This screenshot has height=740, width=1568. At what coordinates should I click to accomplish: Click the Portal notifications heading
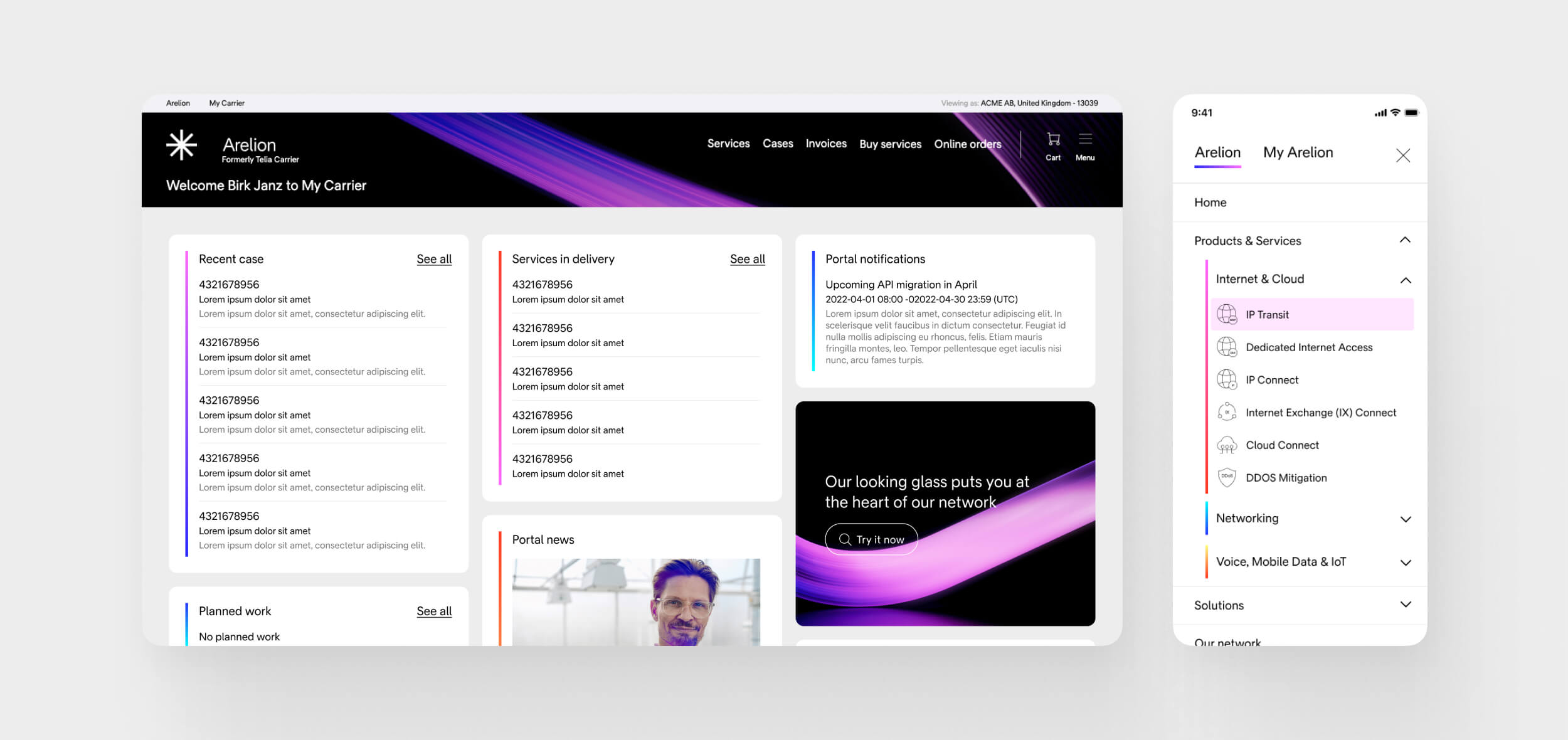click(x=875, y=259)
